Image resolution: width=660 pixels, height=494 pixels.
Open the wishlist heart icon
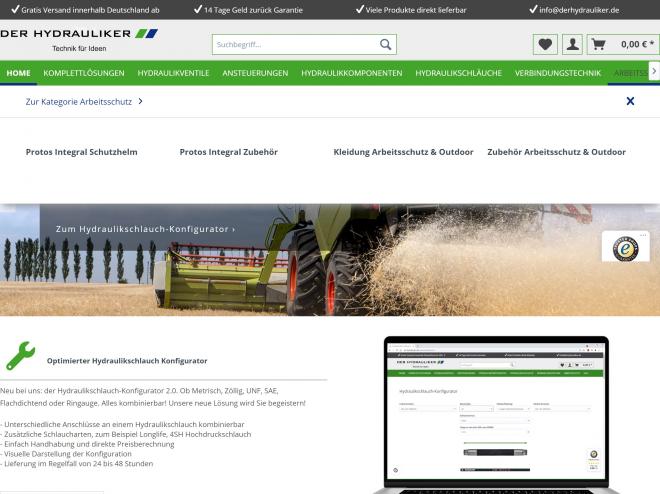545,44
